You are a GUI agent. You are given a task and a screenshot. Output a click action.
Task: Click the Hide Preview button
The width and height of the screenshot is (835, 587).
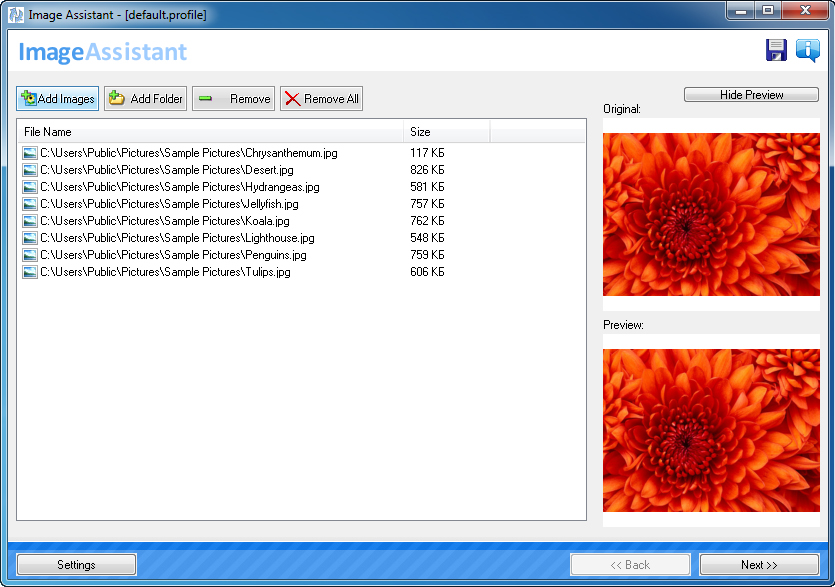tap(751, 95)
